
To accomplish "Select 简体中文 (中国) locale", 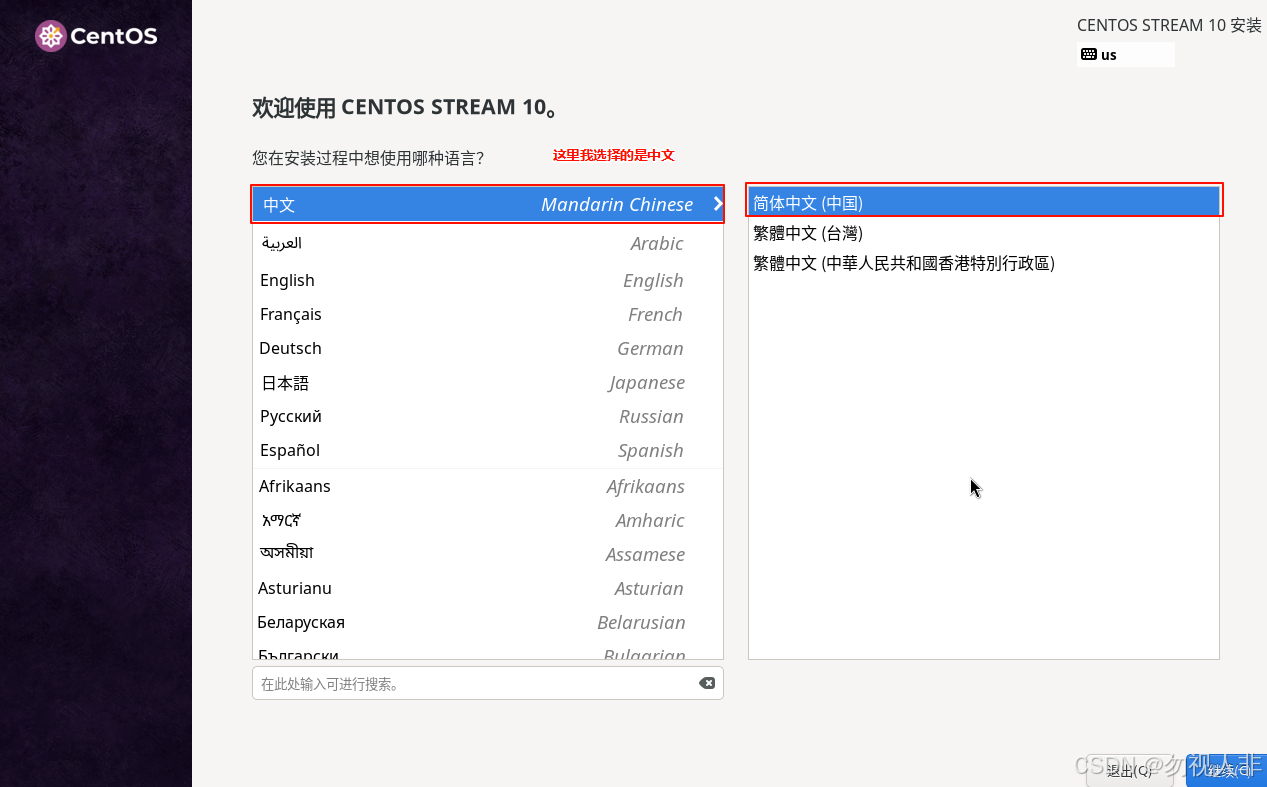I will click(x=984, y=202).
